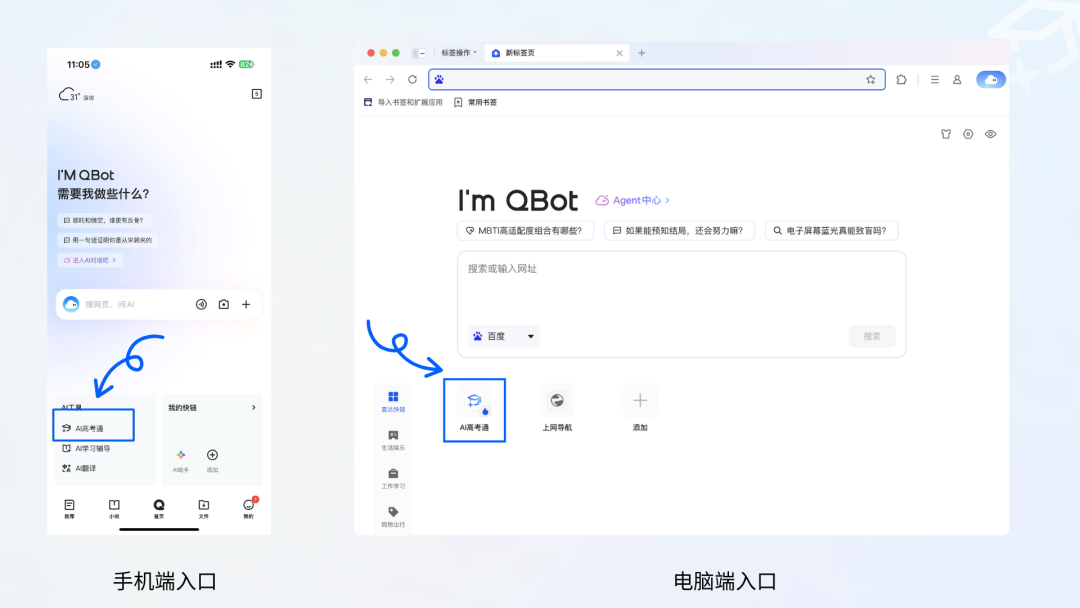
Task: Tap voice input icon in phone search bar
Action: 201,304
